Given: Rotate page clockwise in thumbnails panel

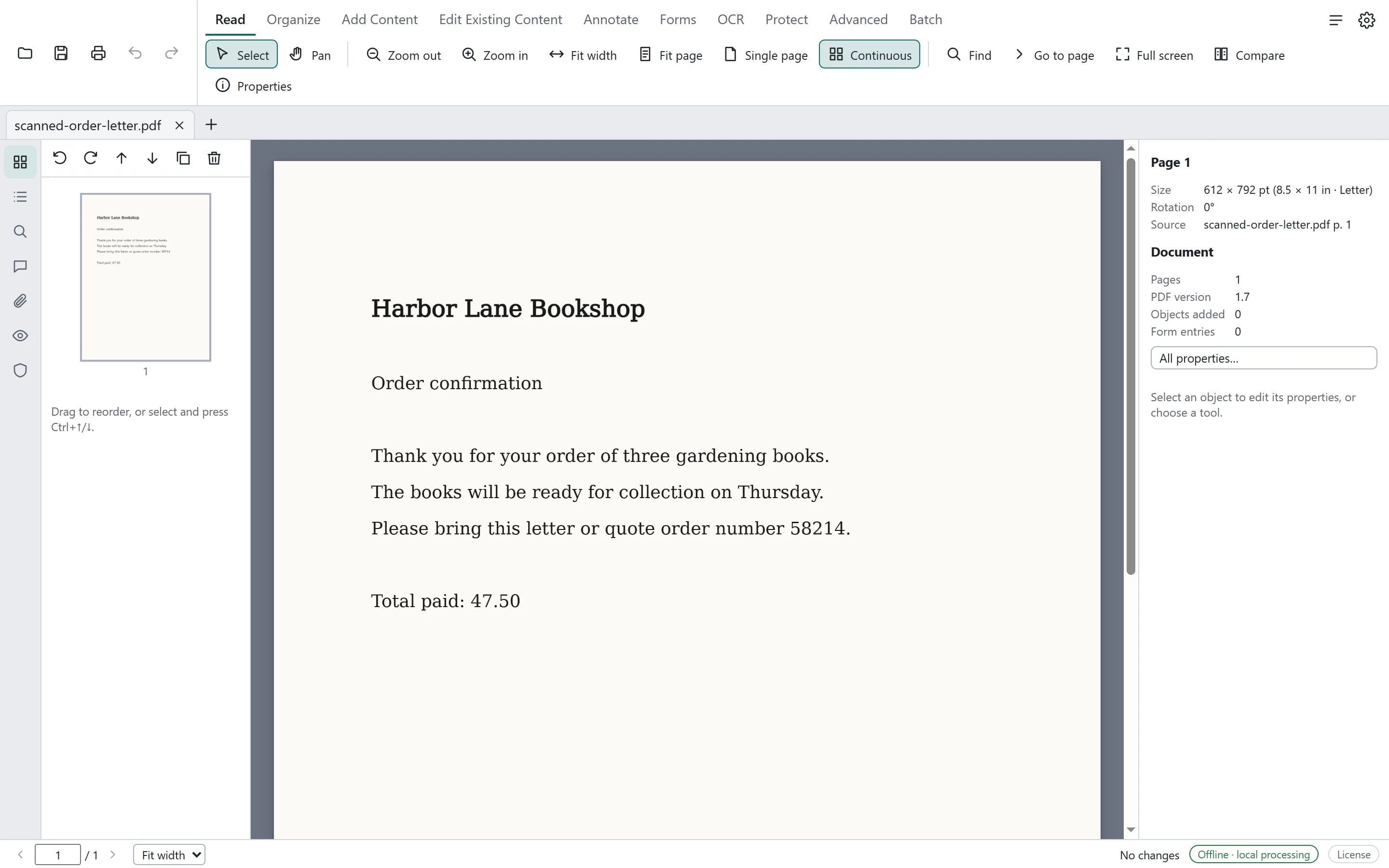Looking at the screenshot, I should (90, 158).
